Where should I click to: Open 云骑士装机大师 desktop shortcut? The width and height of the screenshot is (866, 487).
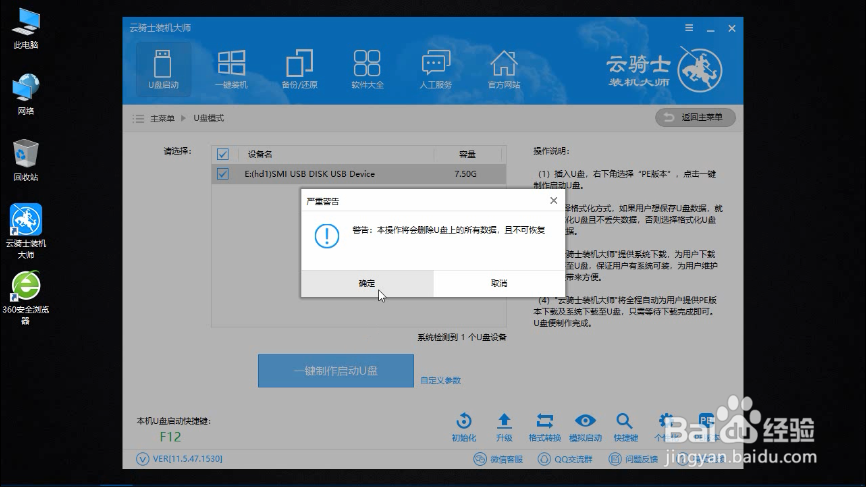25,231
